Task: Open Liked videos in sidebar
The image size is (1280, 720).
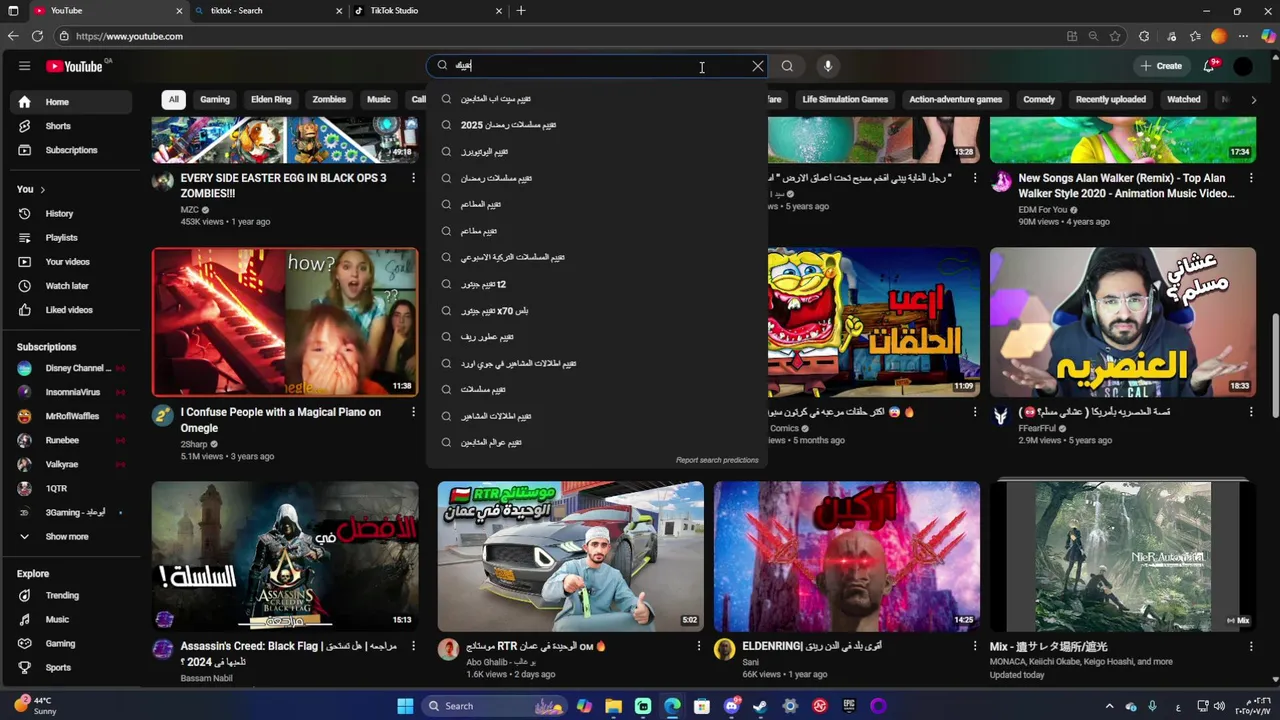Action: (x=71, y=310)
